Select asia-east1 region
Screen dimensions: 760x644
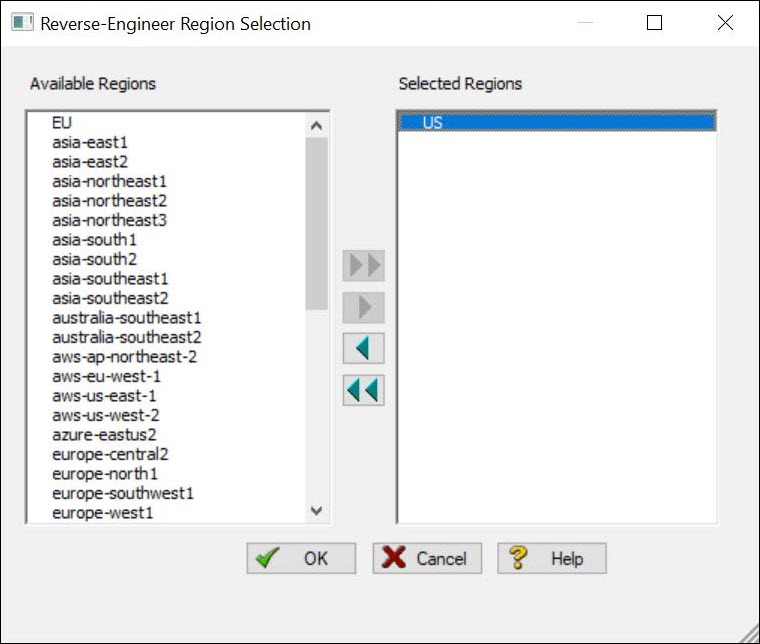pyautogui.click(x=90, y=142)
